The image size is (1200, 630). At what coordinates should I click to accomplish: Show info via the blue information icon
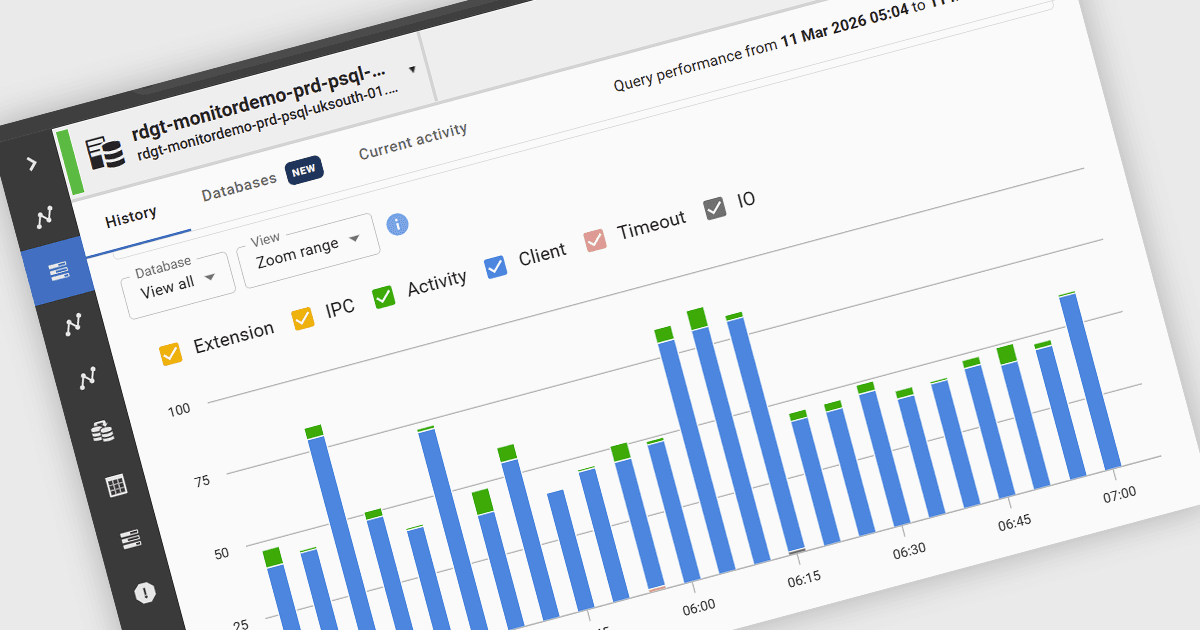coord(397,224)
